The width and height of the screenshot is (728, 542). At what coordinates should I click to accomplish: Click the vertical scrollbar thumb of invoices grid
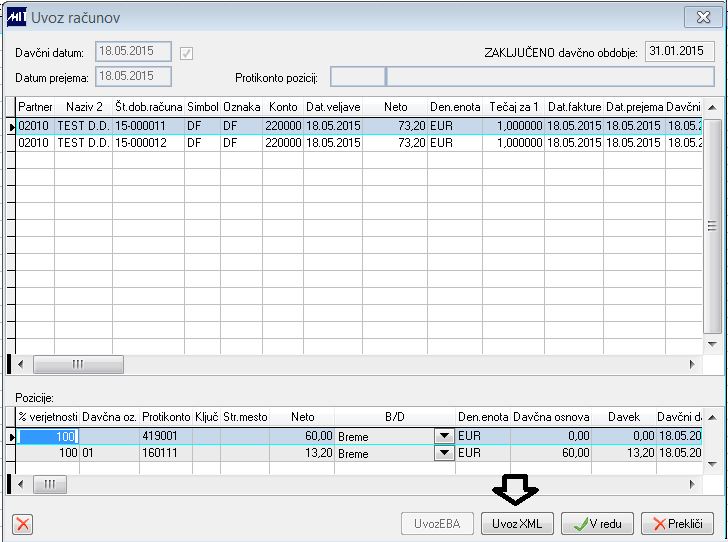tap(712, 226)
